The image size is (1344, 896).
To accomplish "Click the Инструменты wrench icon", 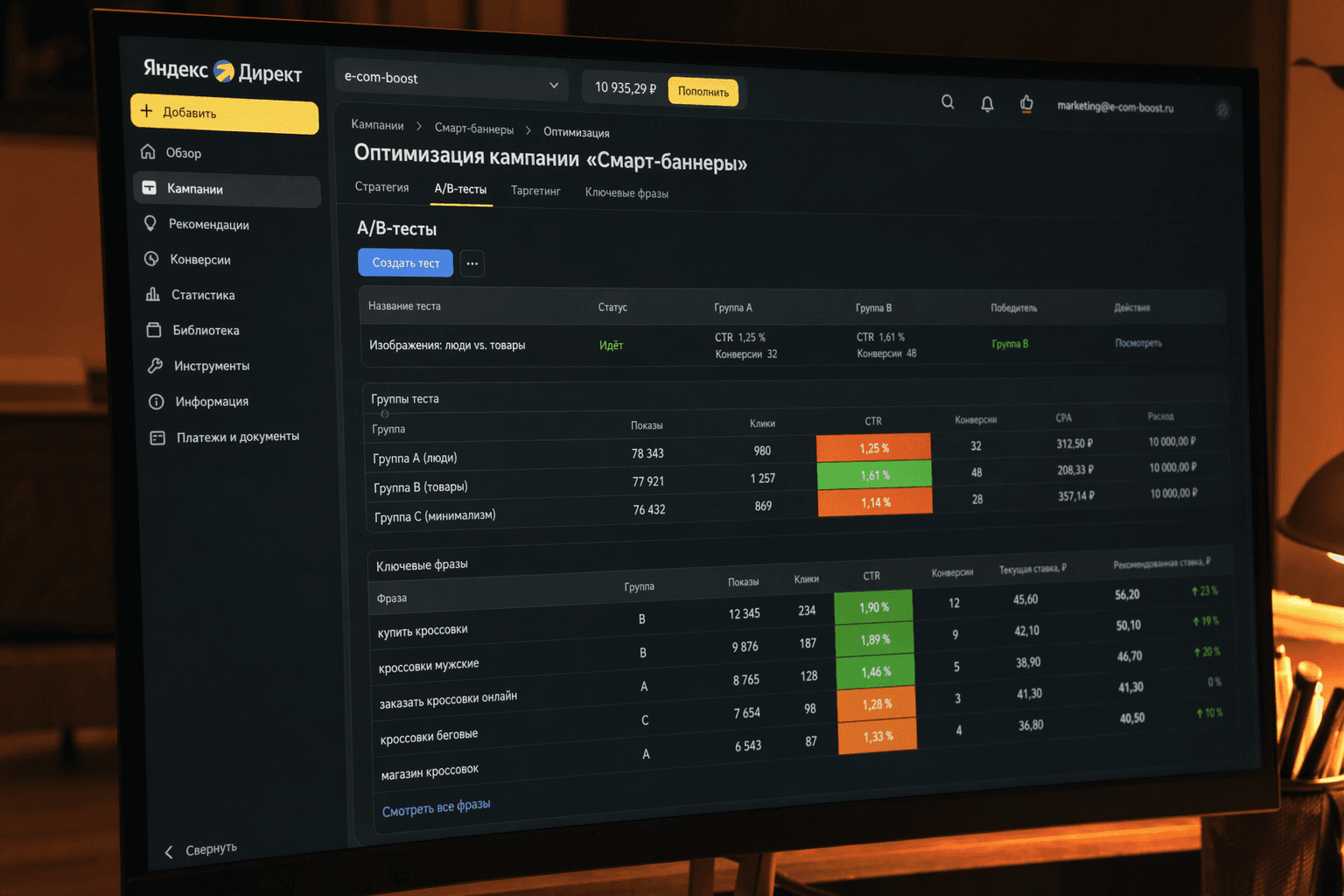I will coord(155,366).
